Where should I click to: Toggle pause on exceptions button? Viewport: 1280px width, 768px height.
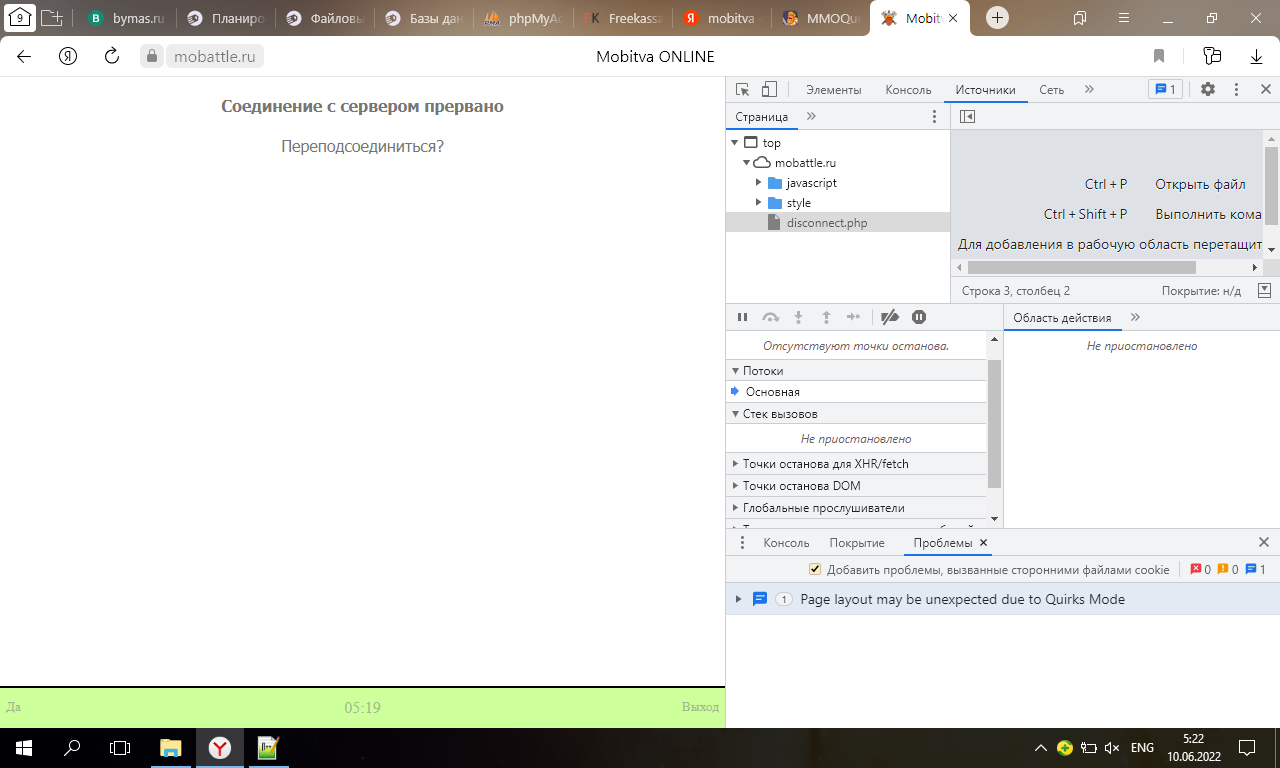click(919, 317)
